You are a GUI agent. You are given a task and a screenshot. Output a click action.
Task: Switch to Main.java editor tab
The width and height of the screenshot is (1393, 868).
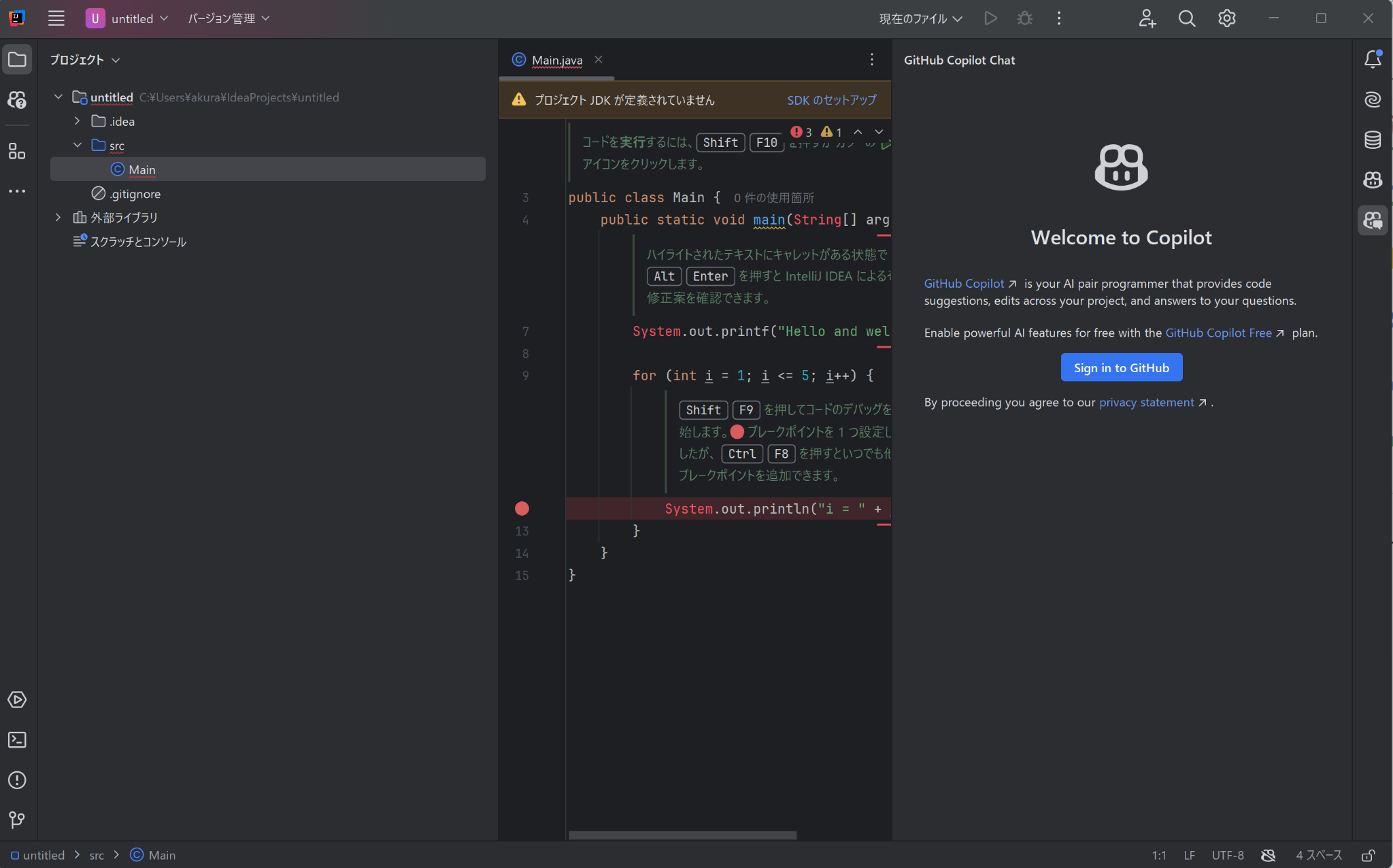[556, 60]
